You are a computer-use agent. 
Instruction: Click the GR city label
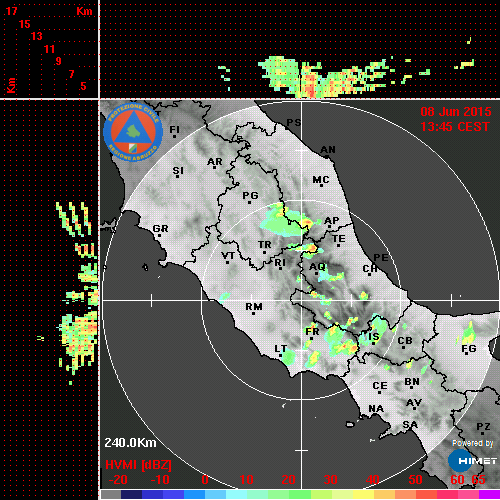click(x=160, y=229)
